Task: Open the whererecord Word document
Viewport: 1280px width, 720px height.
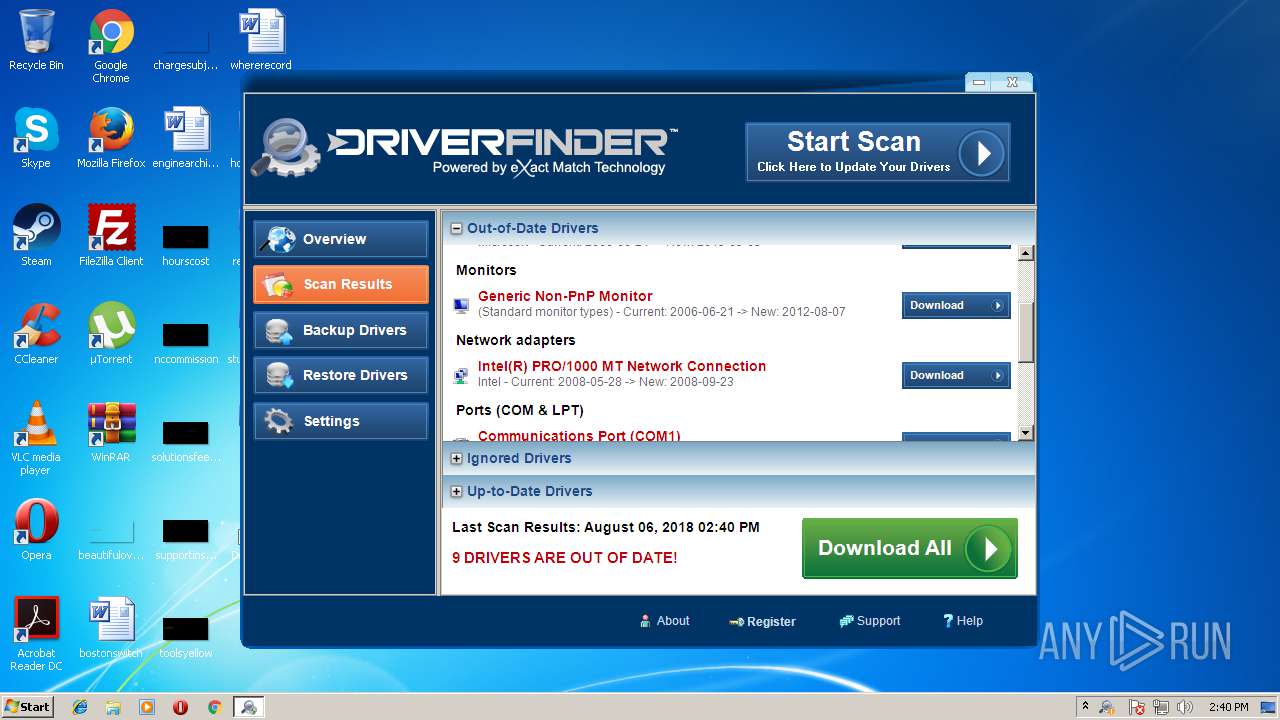Action: [x=261, y=40]
